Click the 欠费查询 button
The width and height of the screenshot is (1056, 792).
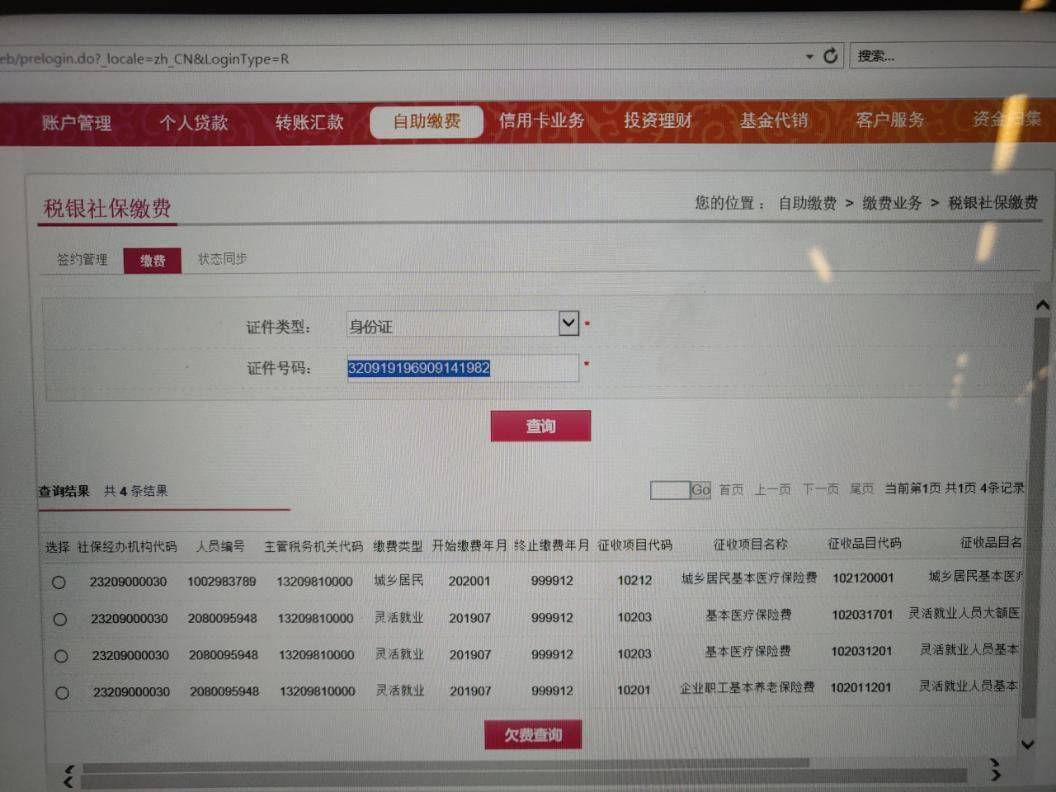[533, 735]
